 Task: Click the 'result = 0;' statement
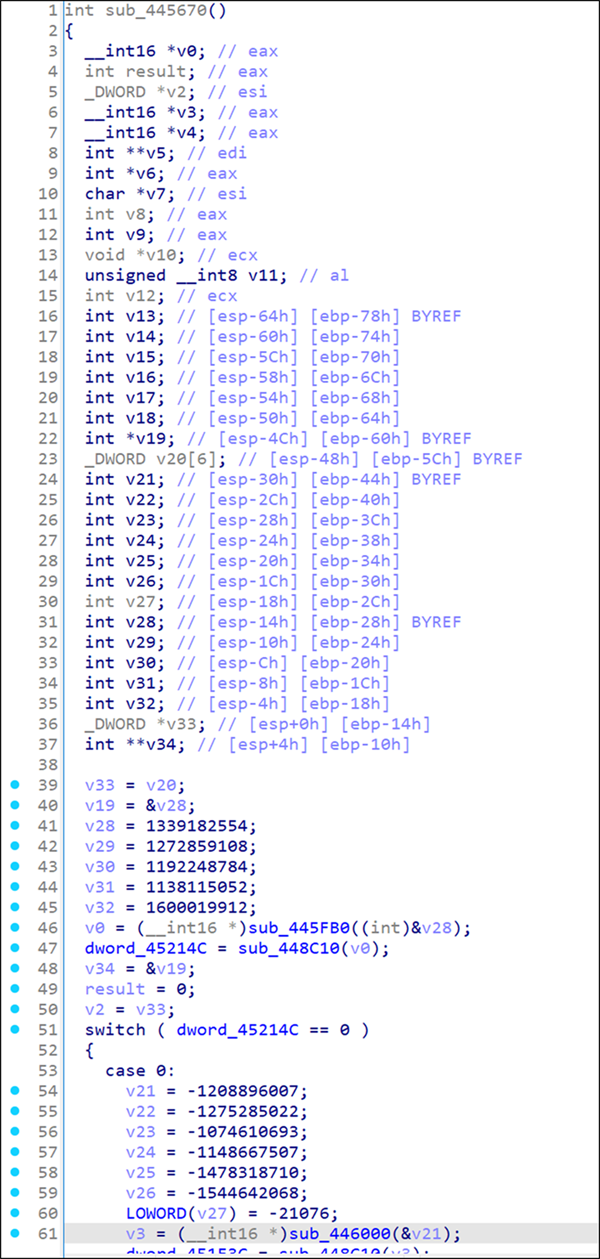[140, 989]
